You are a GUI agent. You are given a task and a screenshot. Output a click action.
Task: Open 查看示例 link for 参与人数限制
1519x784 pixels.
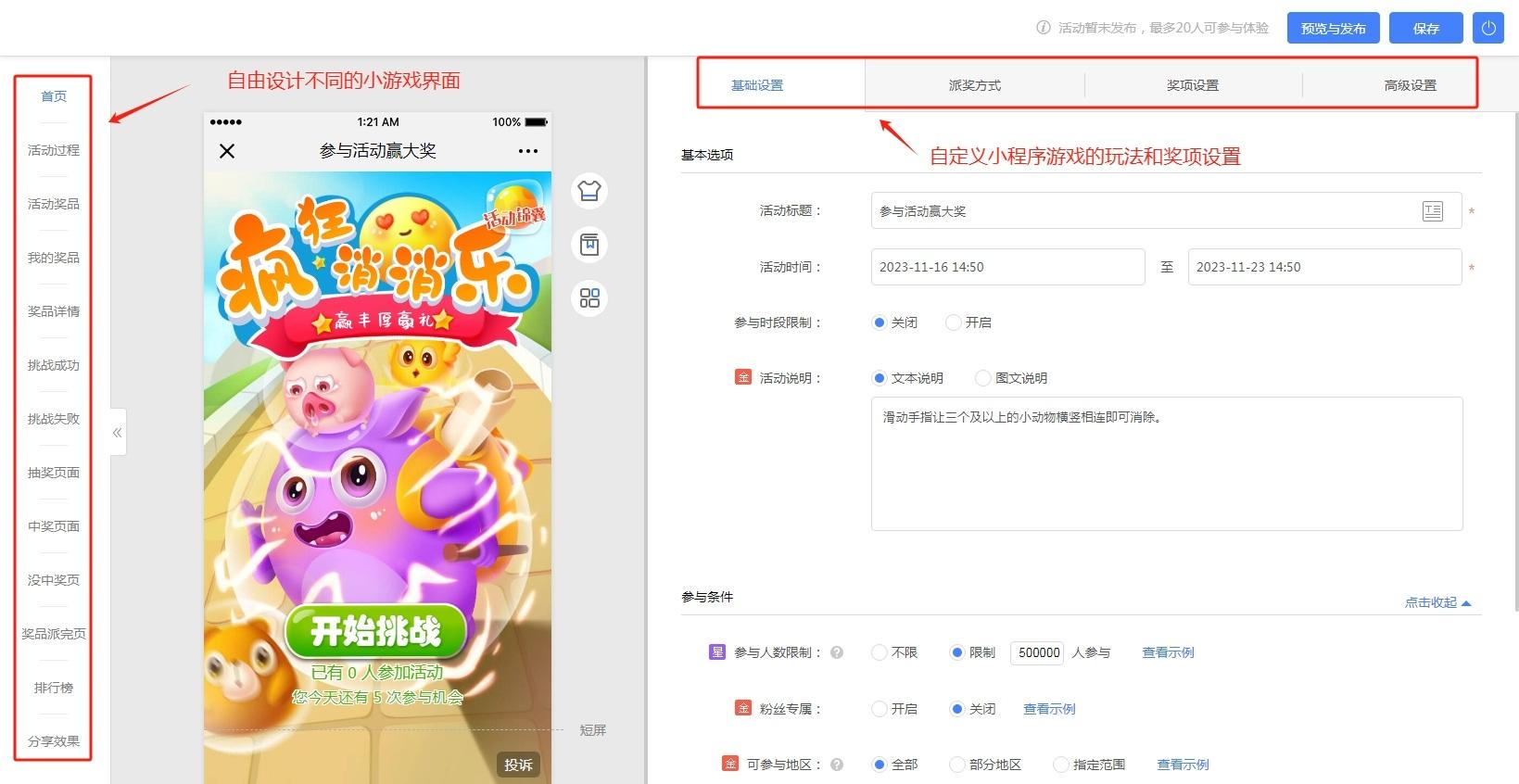point(1168,652)
